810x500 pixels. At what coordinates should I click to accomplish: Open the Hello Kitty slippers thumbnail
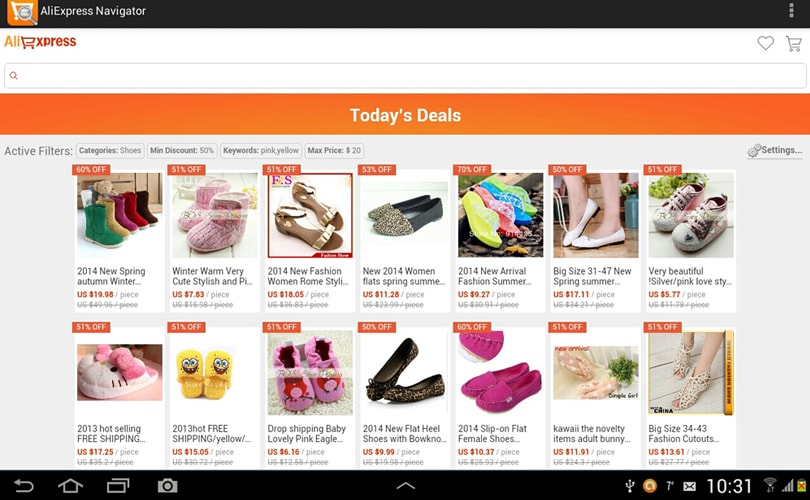point(119,372)
